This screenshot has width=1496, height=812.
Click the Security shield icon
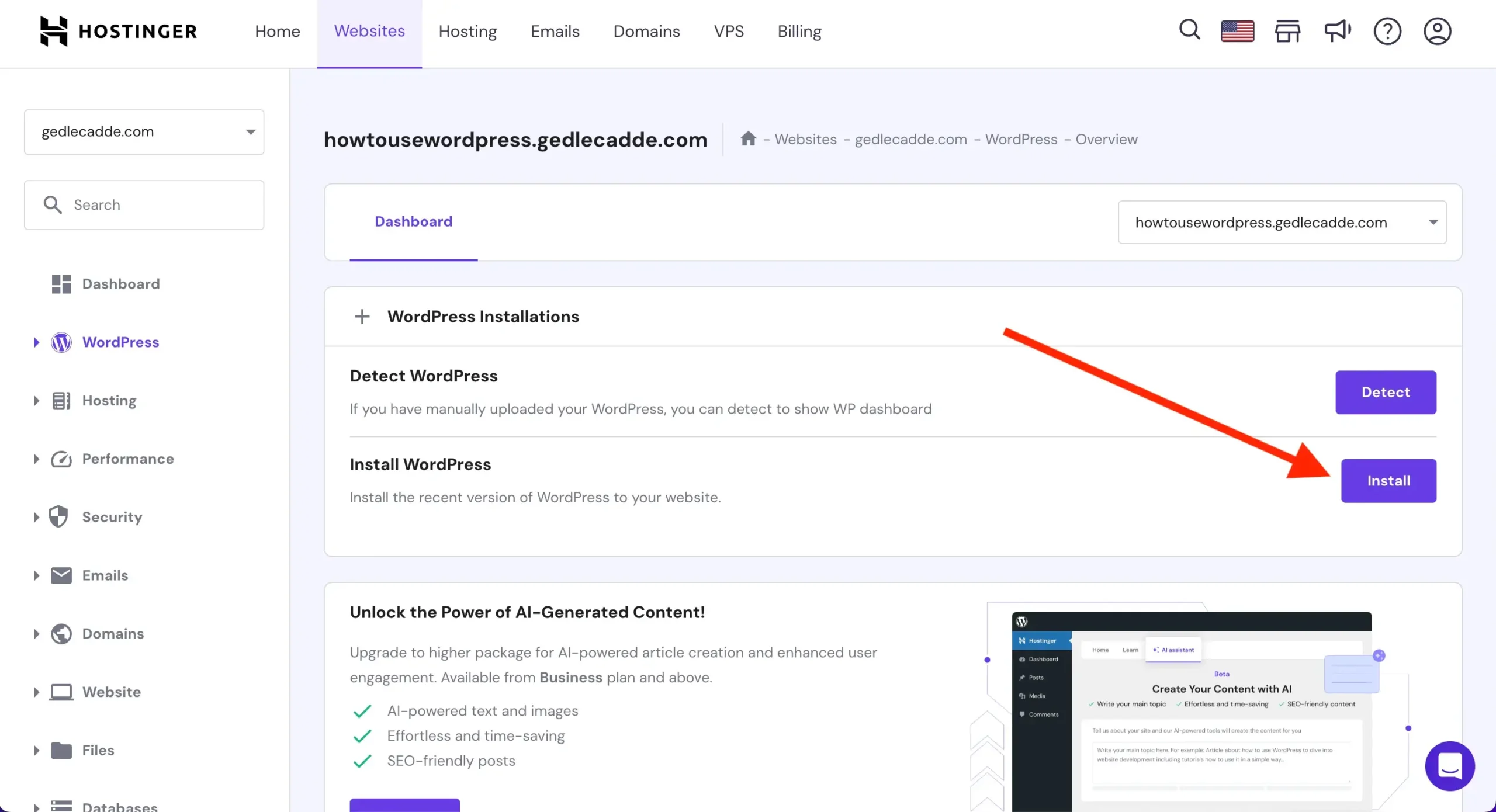pos(58,517)
